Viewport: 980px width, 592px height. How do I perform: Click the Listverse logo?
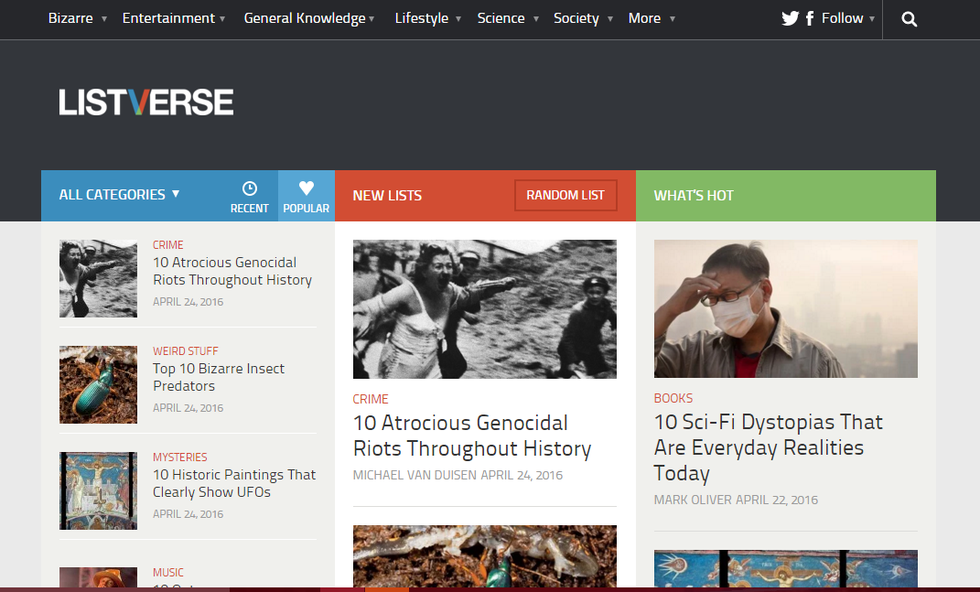[x=146, y=102]
